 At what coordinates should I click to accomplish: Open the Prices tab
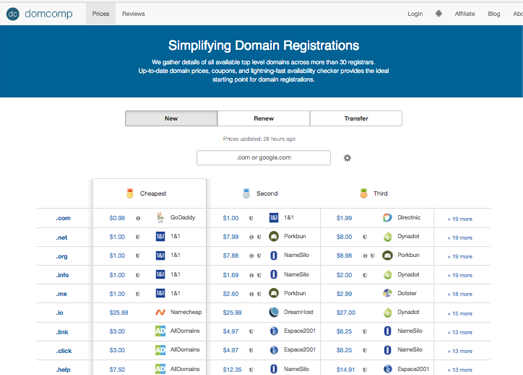[101, 14]
